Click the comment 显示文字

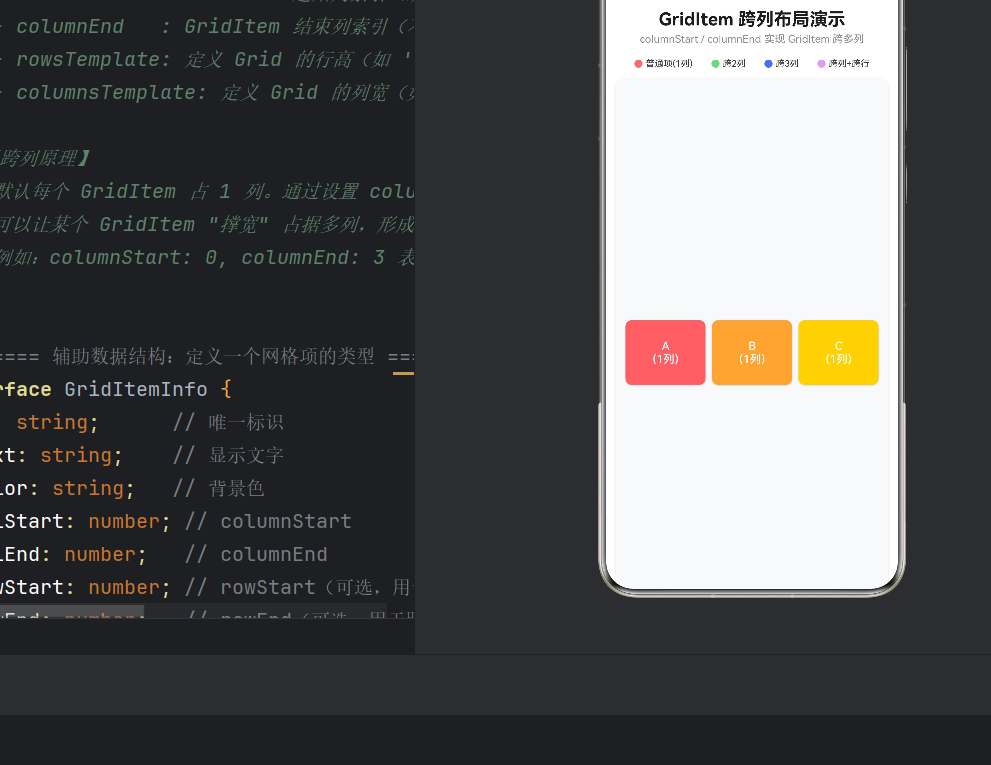(x=246, y=455)
